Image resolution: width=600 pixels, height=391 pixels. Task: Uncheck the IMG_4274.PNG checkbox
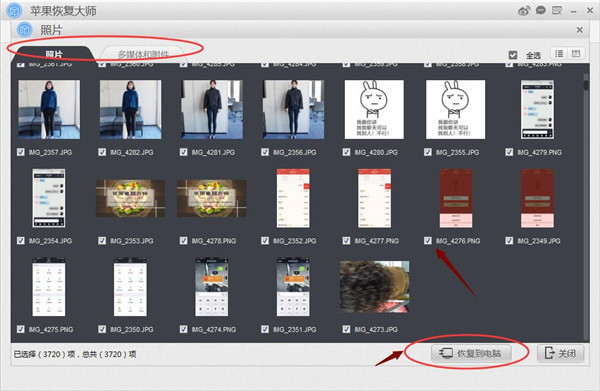pos(183,329)
